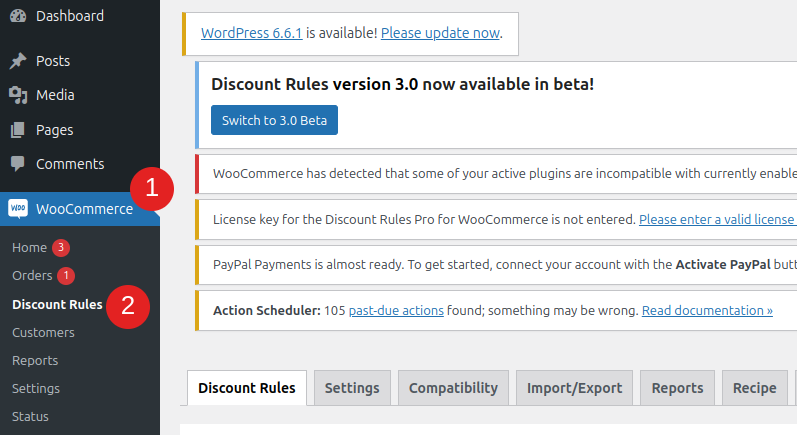This screenshot has width=797, height=435.
Task: Click the Home notification badge 3
Action: point(60,247)
